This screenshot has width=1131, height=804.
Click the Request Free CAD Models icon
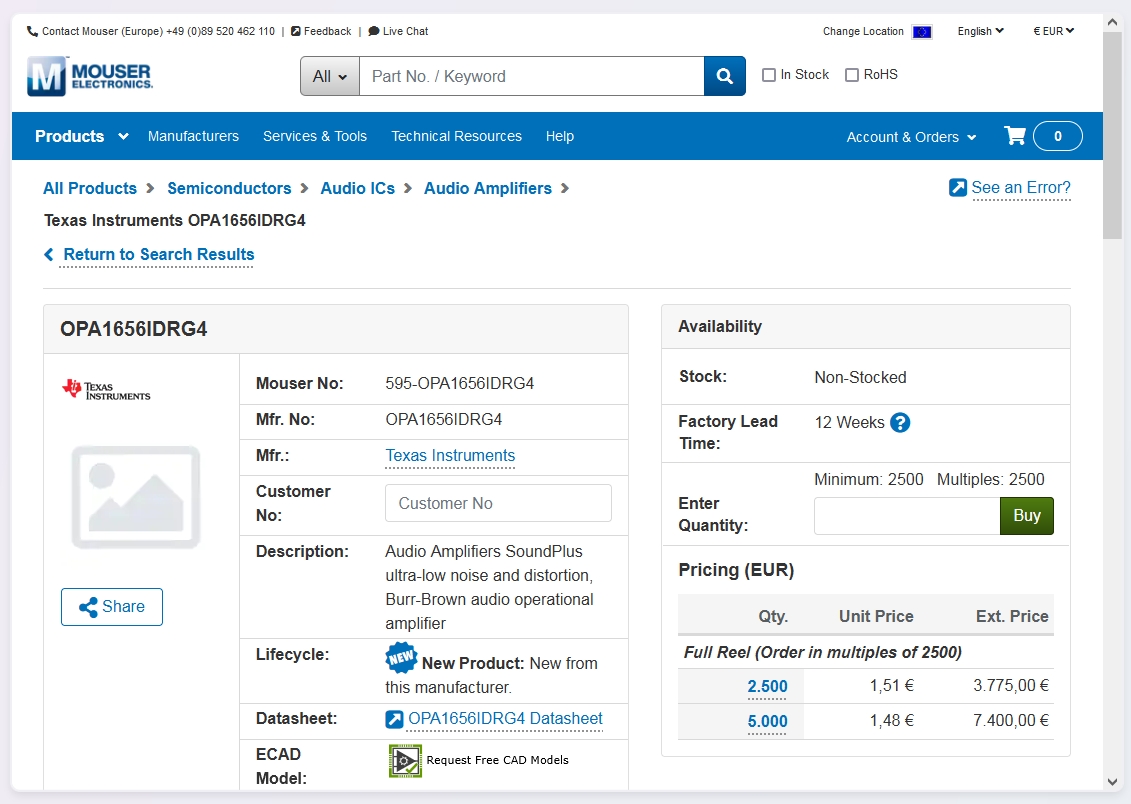405,760
